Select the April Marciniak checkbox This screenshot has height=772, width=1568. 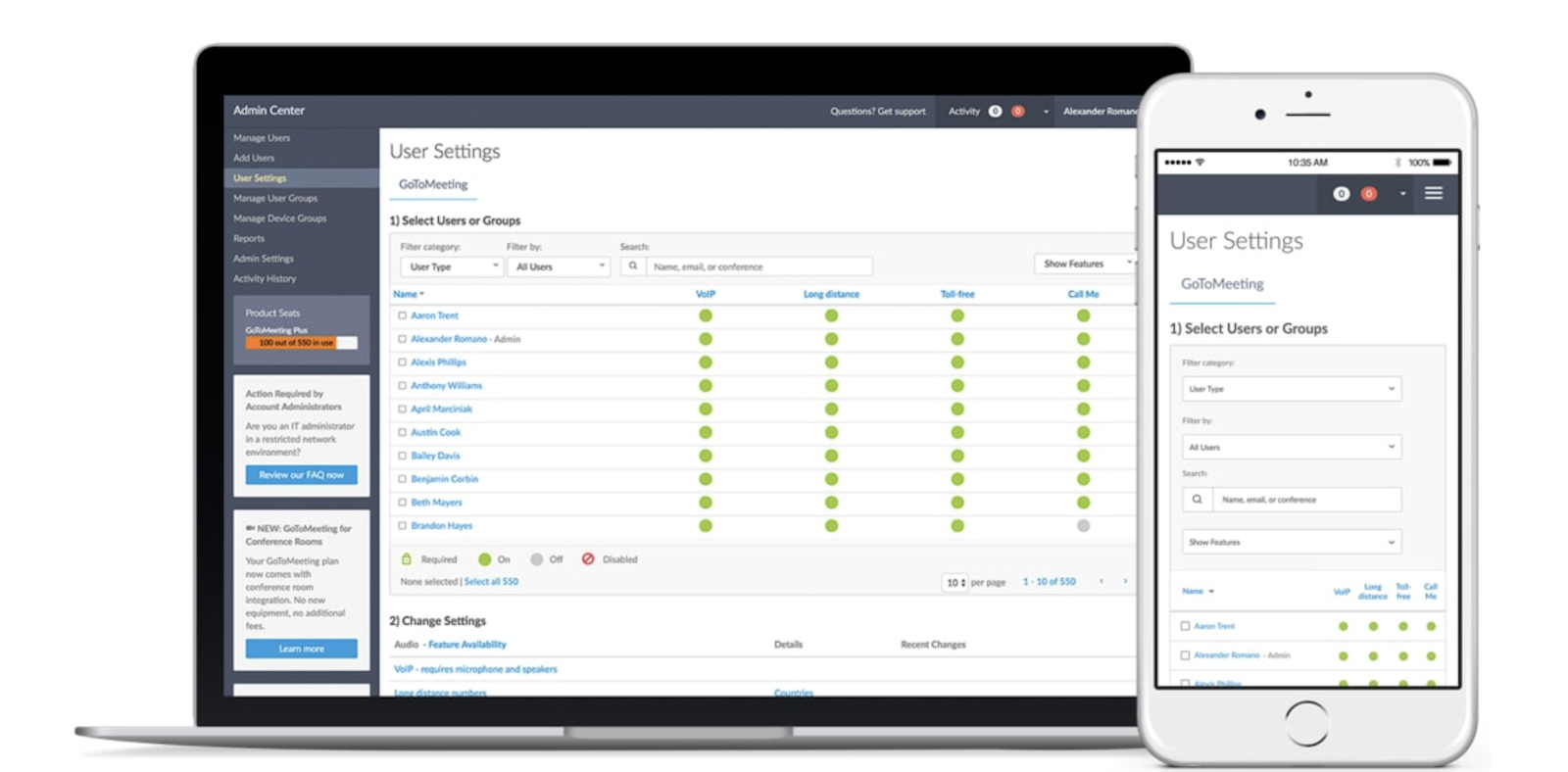point(402,410)
